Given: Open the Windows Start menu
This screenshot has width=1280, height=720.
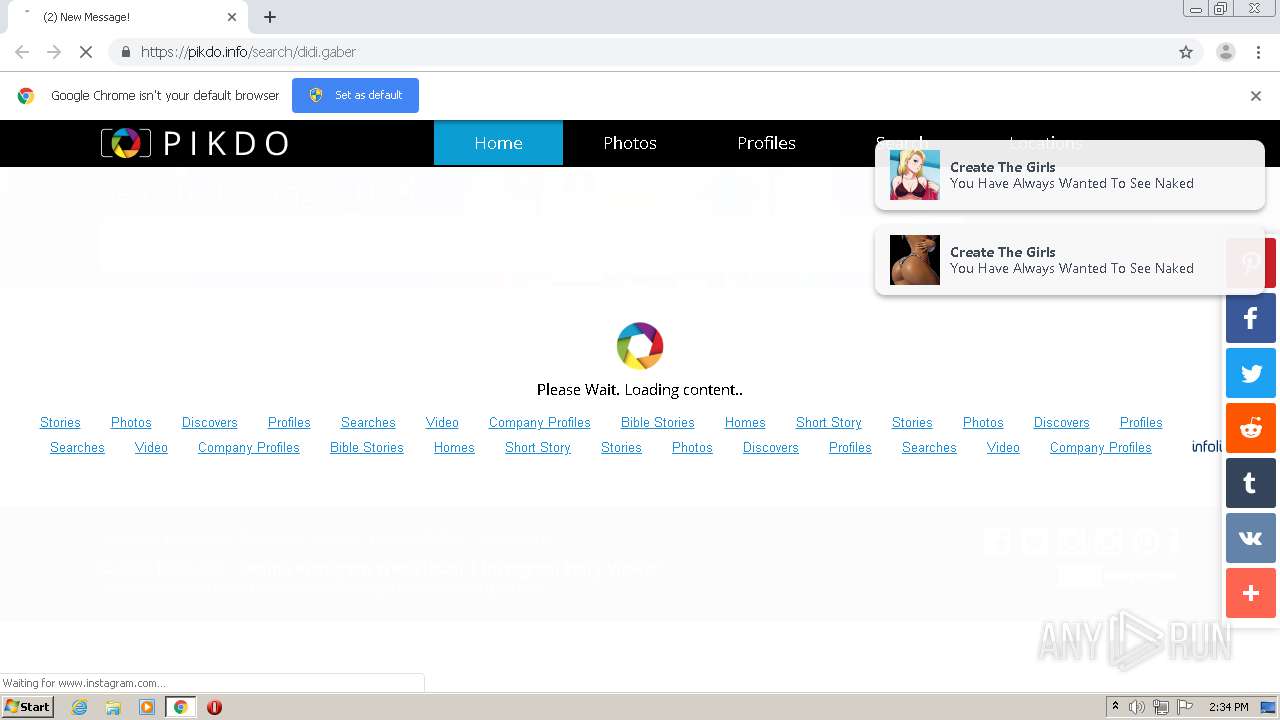Looking at the screenshot, I should pos(28,706).
